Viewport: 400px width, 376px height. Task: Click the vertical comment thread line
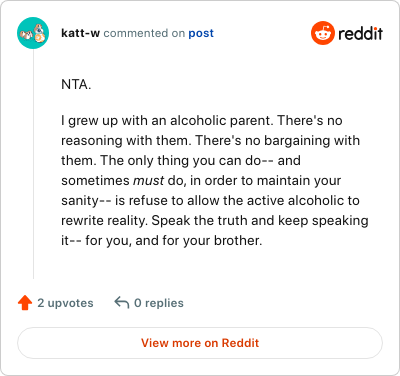point(33,164)
